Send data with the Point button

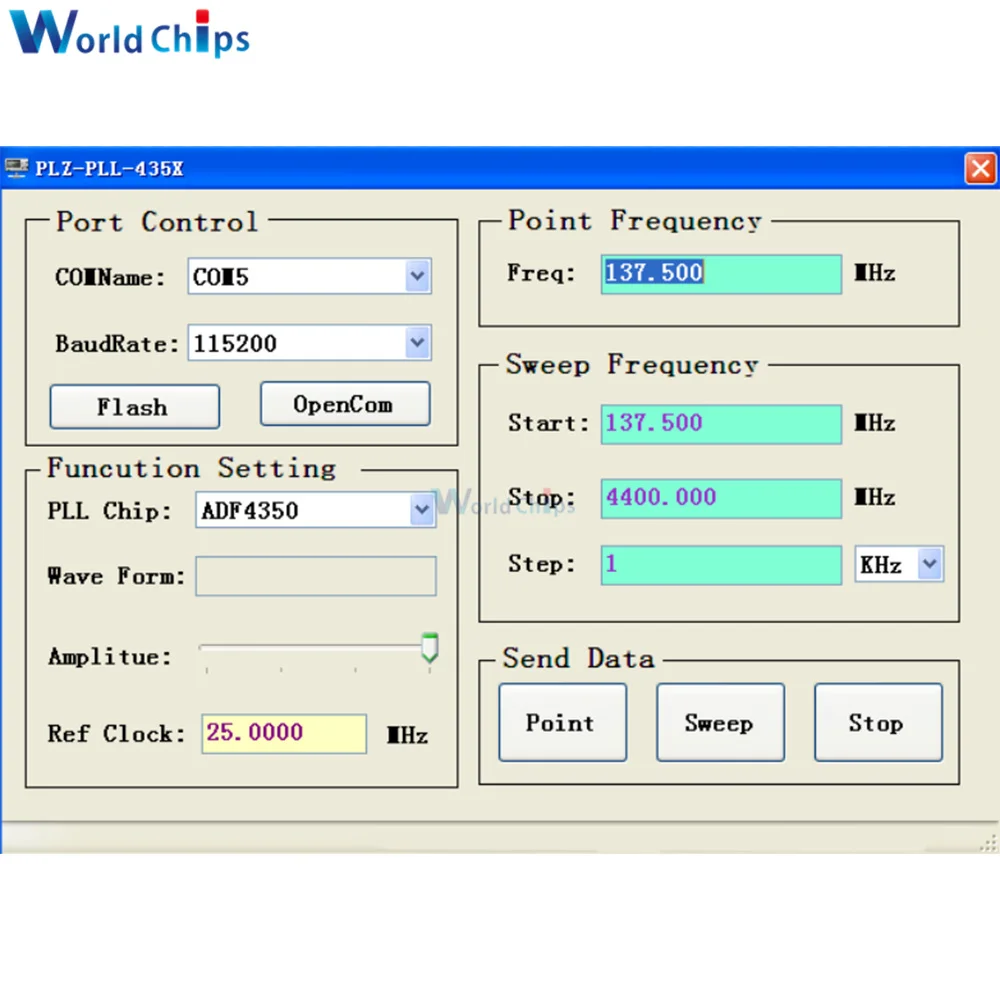[562, 723]
